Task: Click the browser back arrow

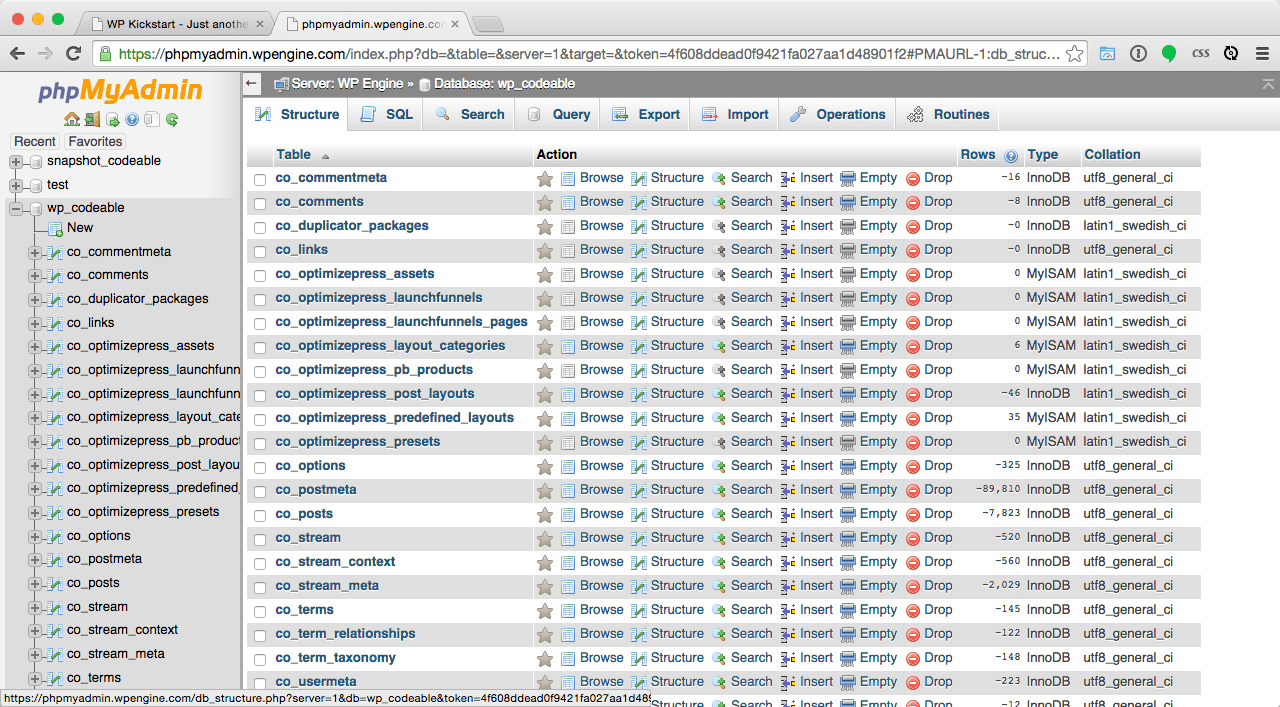Action: coord(18,54)
